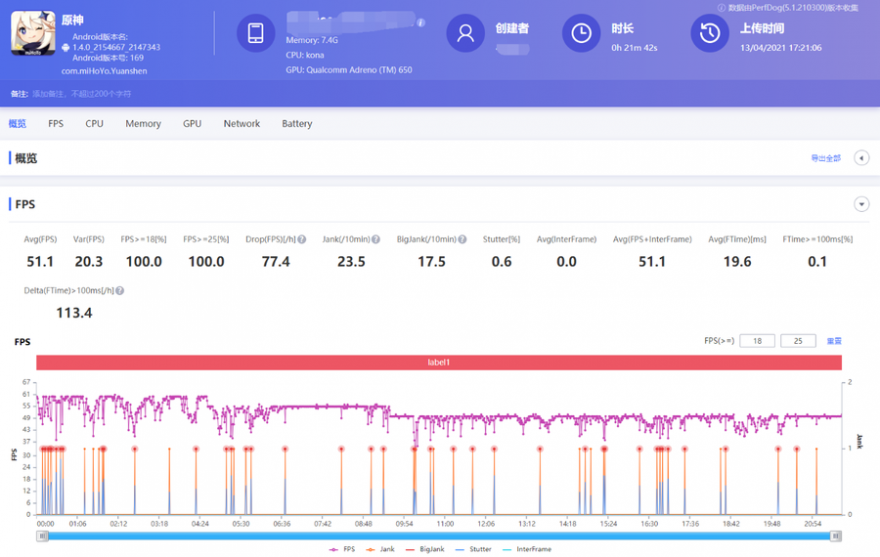Click left handle of timeline range slider
Image resolution: width=880 pixels, height=557 pixels.
[43, 536]
